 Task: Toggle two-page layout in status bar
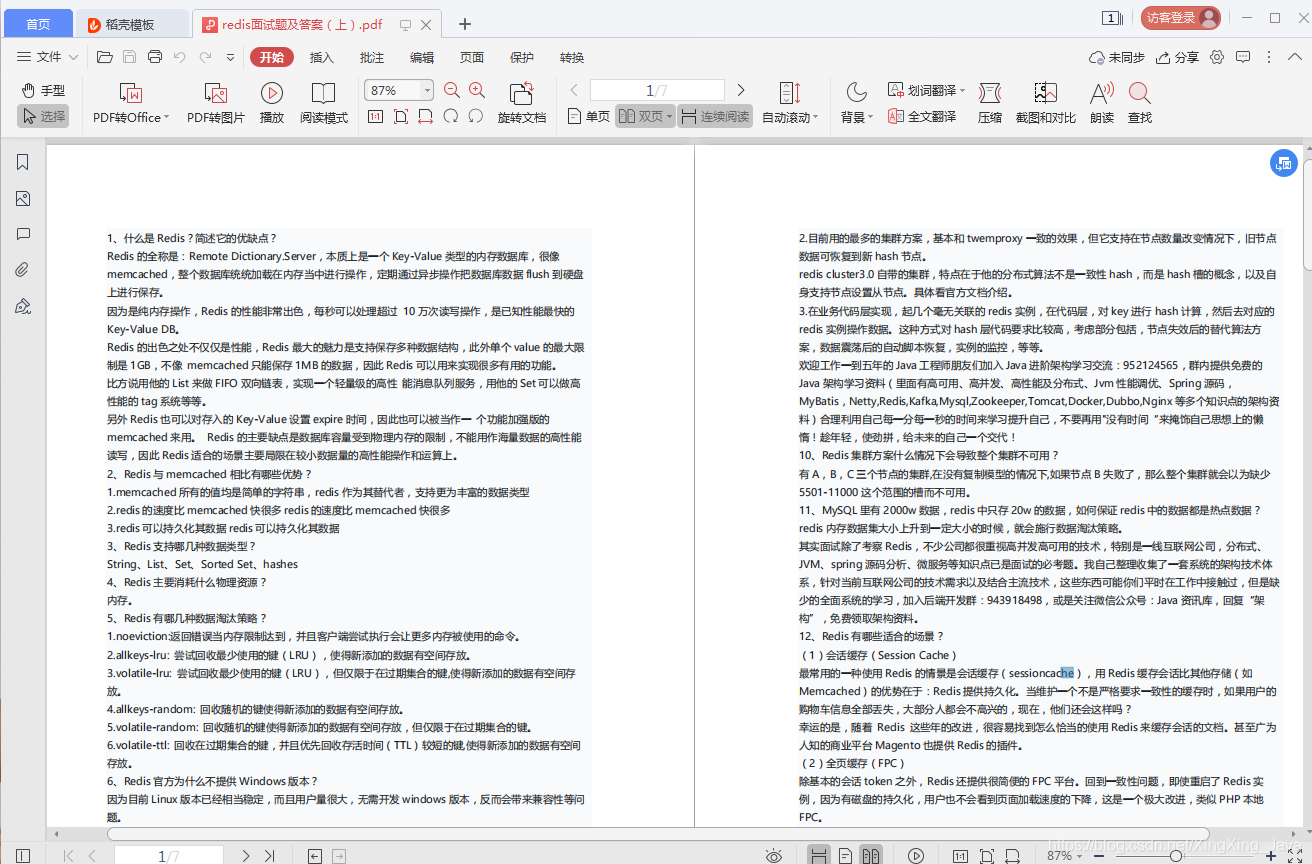[871, 856]
